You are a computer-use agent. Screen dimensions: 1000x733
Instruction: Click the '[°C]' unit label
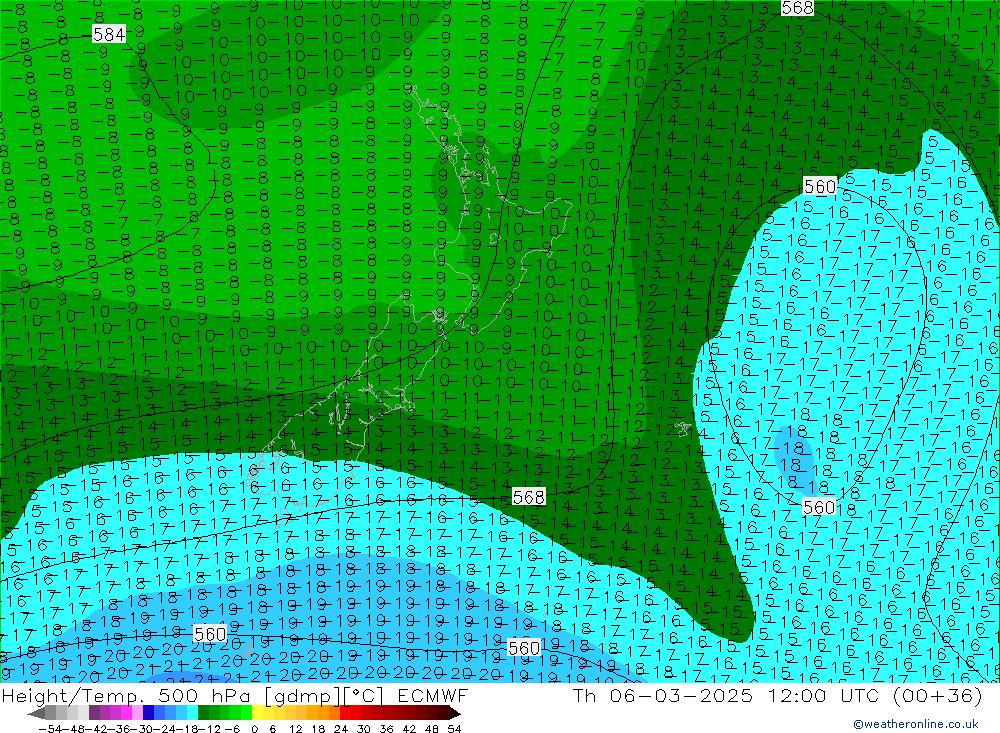(x=364, y=696)
